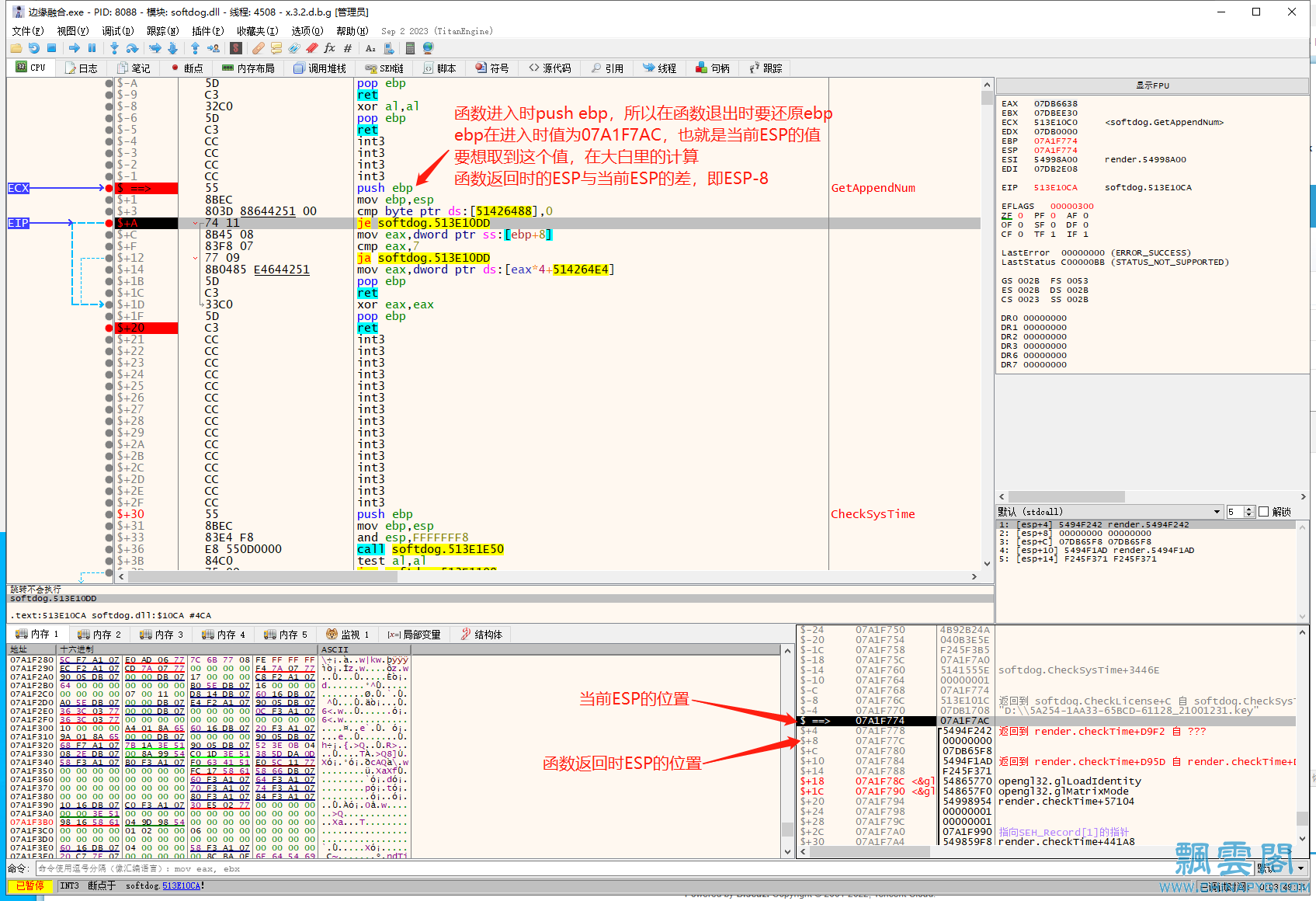Click the stack panel scroll-up arrow
The image size is (1316, 901).
tap(1302, 632)
